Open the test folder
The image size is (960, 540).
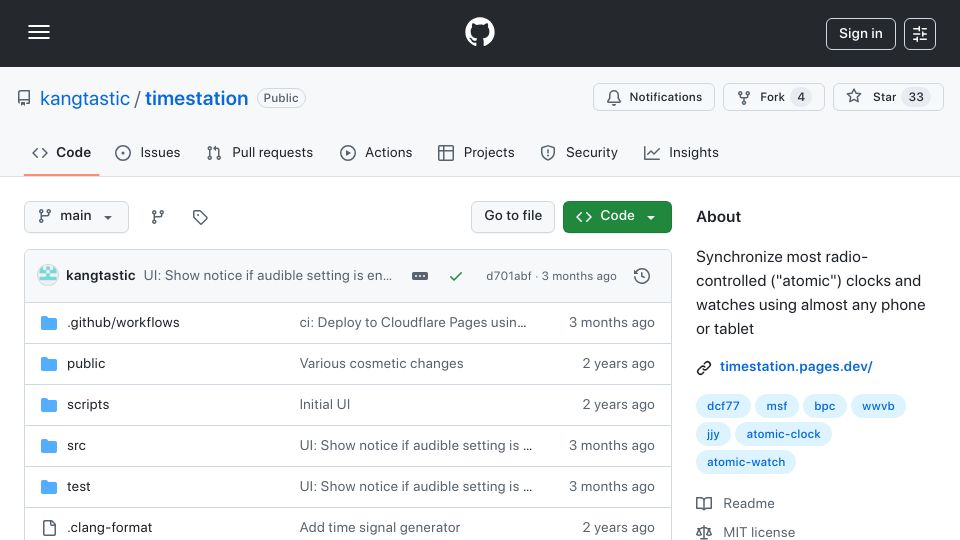coord(78,487)
